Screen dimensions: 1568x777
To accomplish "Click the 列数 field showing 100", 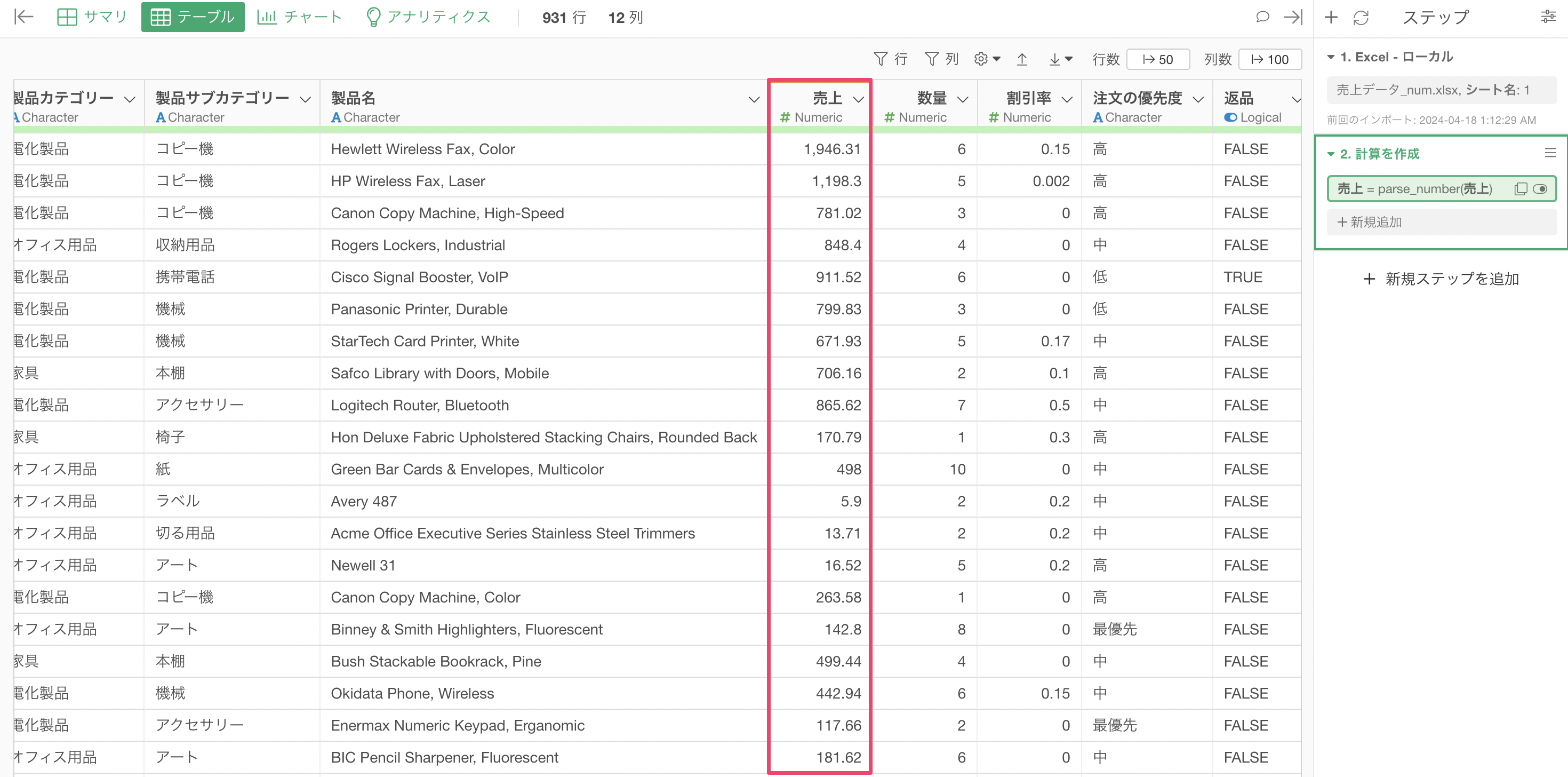I will coord(1270,59).
